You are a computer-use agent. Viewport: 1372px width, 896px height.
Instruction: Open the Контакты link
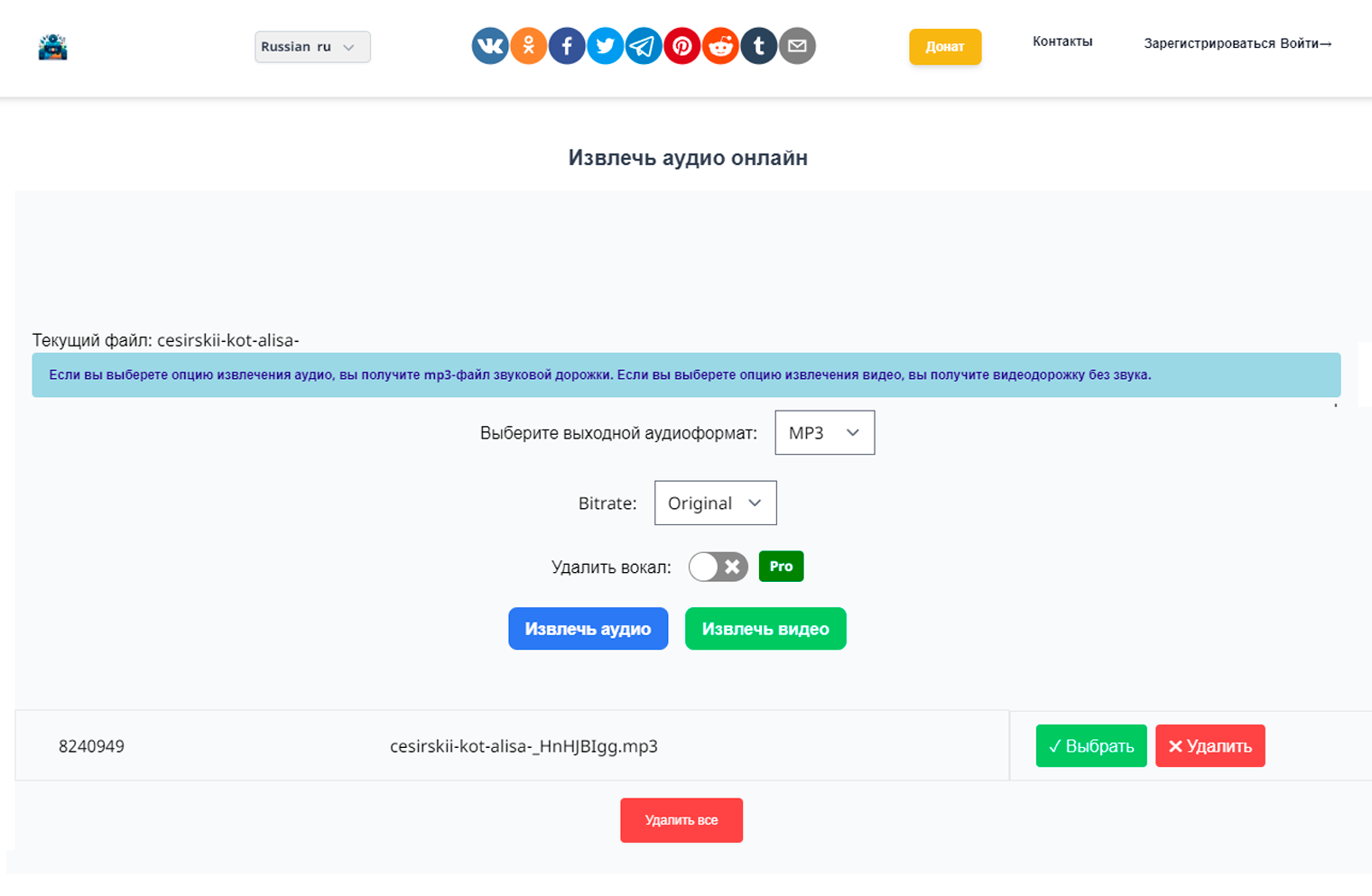click(x=1062, y=42)
